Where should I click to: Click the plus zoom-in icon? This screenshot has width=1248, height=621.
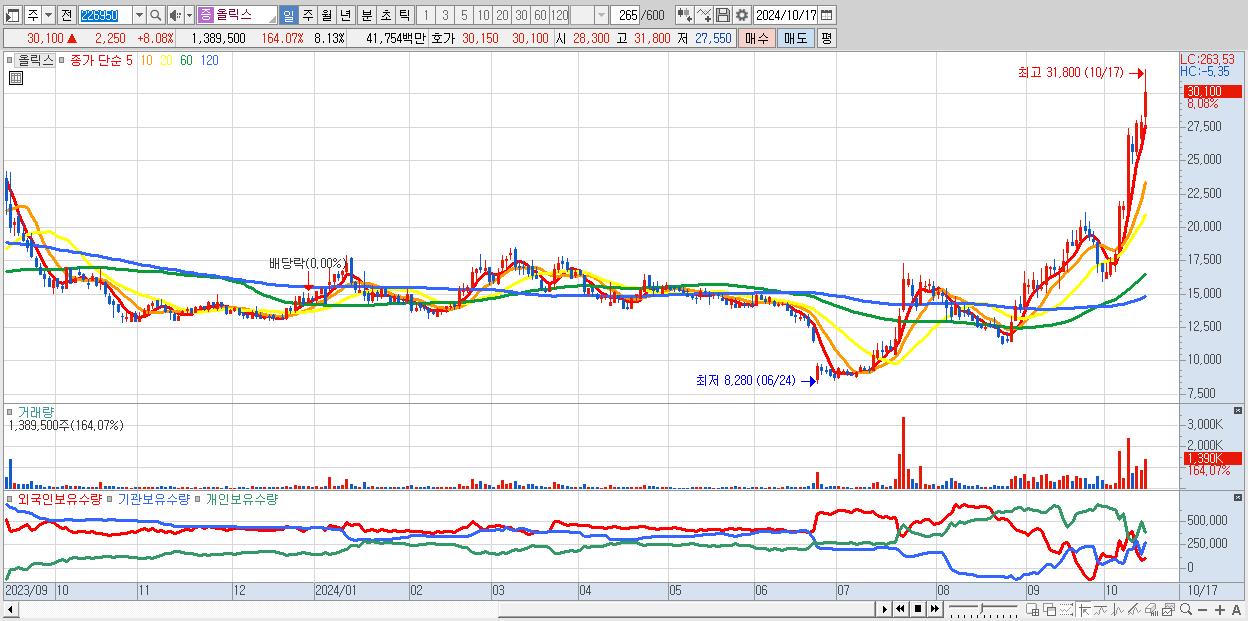click(x=1220, y=610)
